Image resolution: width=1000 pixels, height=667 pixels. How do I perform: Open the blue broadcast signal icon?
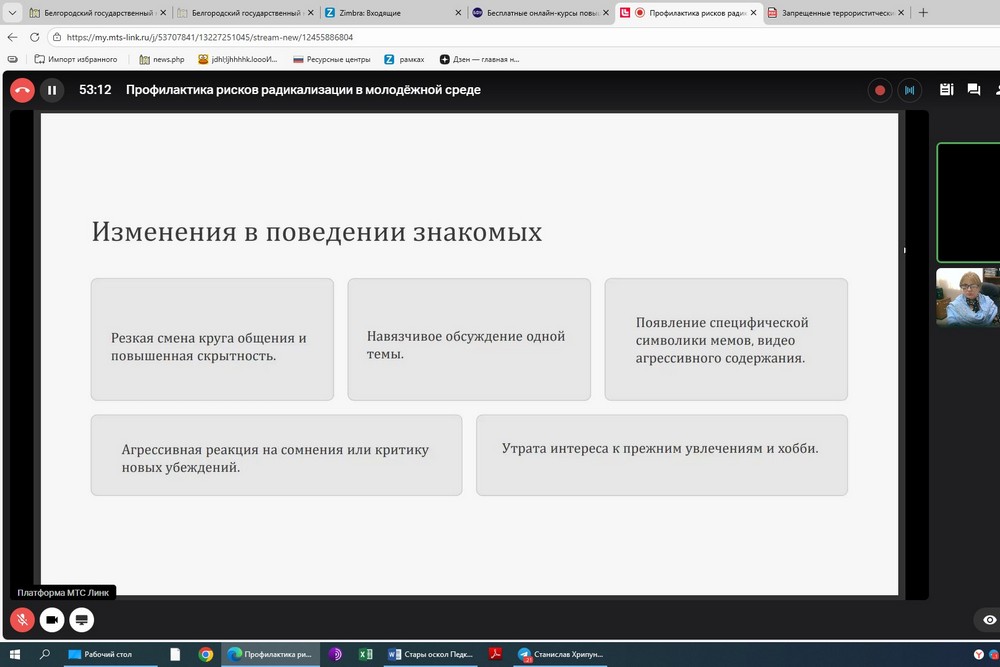coord(909,90)
